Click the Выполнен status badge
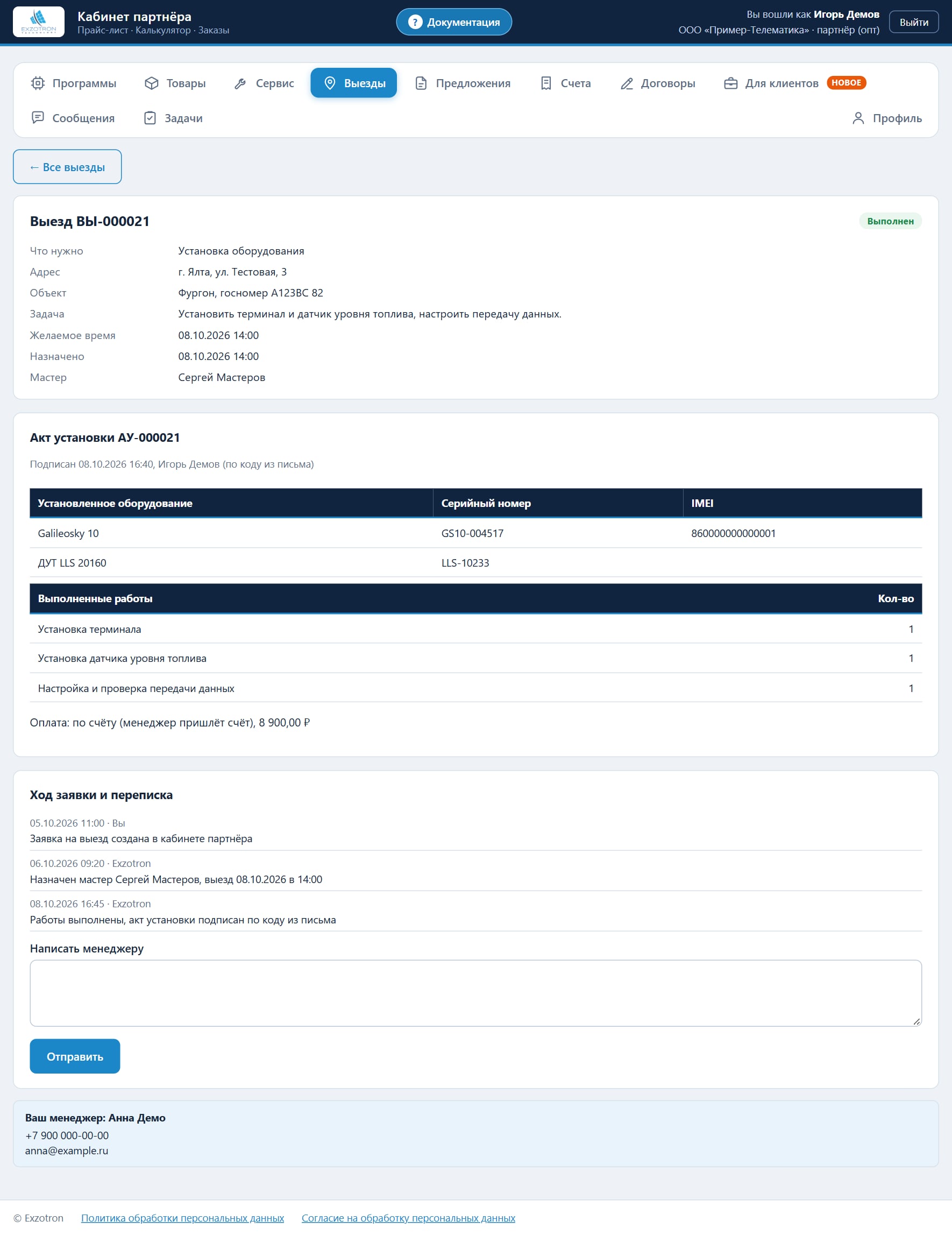Viewport: 952px width, 1235px height. click(x=890, y=221)
